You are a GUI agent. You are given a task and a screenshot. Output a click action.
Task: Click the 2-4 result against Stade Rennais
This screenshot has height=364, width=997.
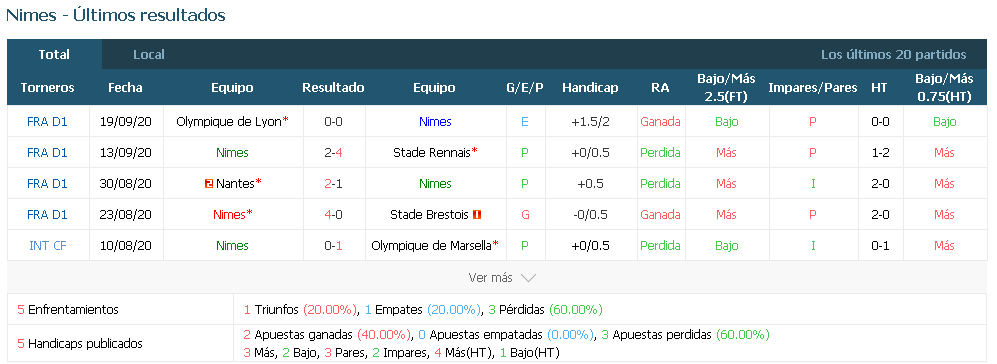(x=333, y=153)
